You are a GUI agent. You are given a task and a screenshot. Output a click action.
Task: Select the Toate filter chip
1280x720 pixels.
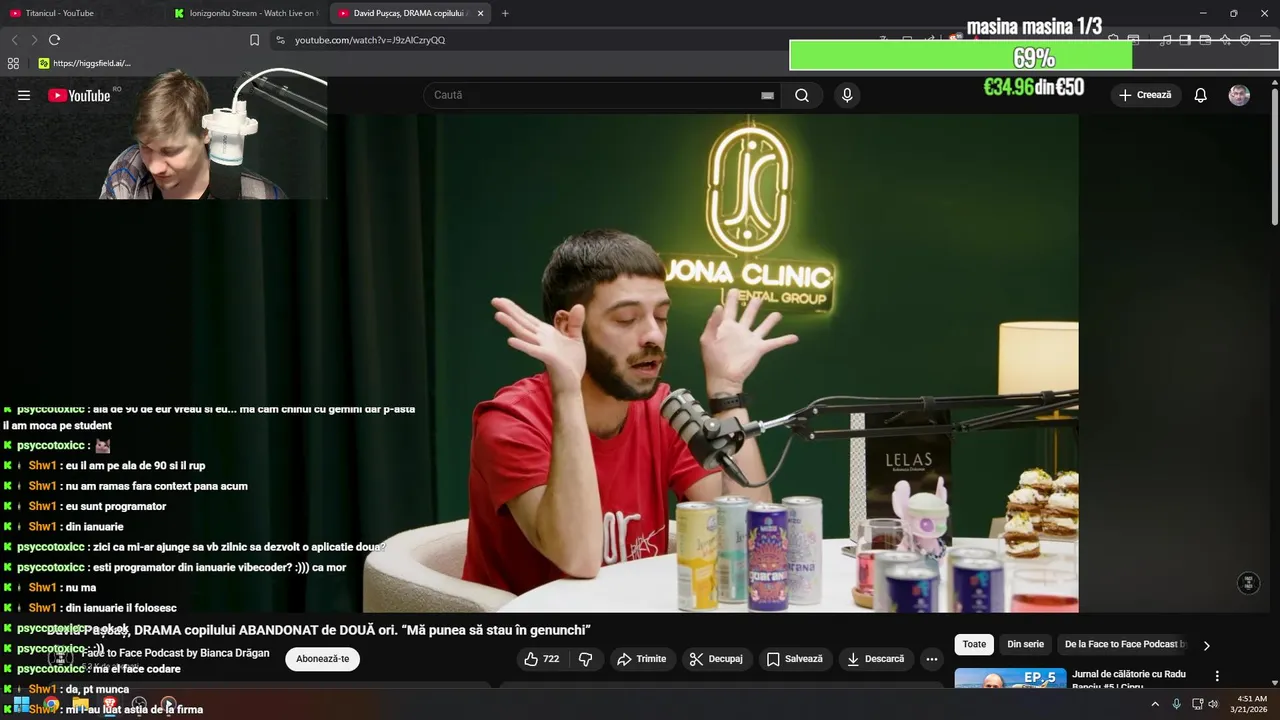974,644
